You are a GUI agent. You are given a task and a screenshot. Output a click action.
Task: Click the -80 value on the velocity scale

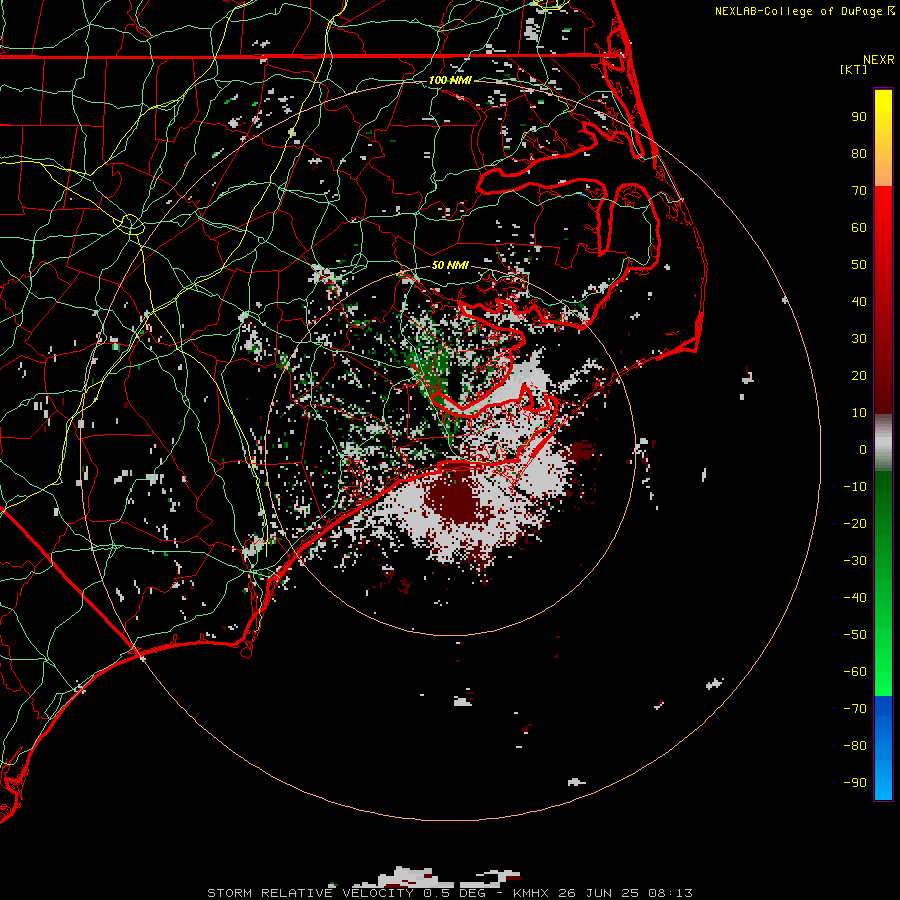tap(855, 746)
